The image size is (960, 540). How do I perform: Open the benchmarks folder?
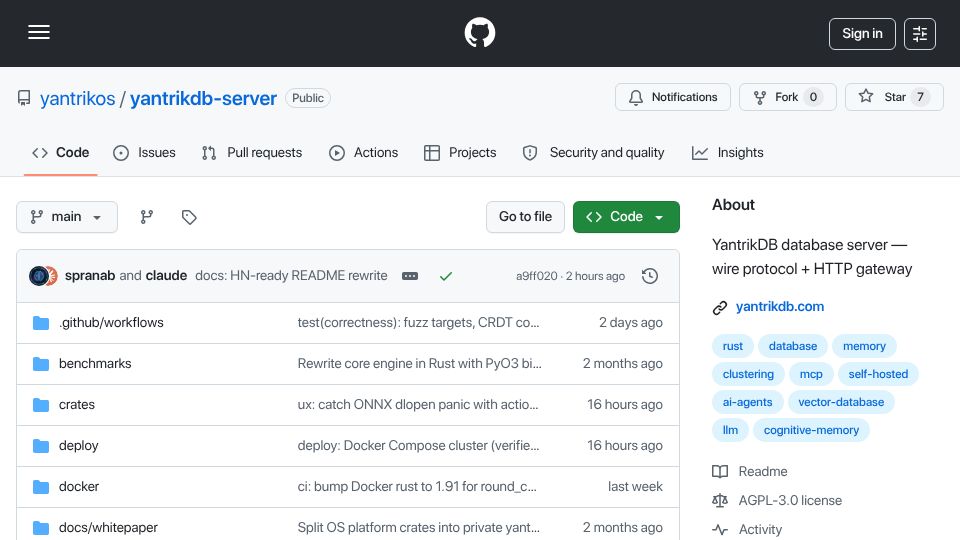(95, 364)
